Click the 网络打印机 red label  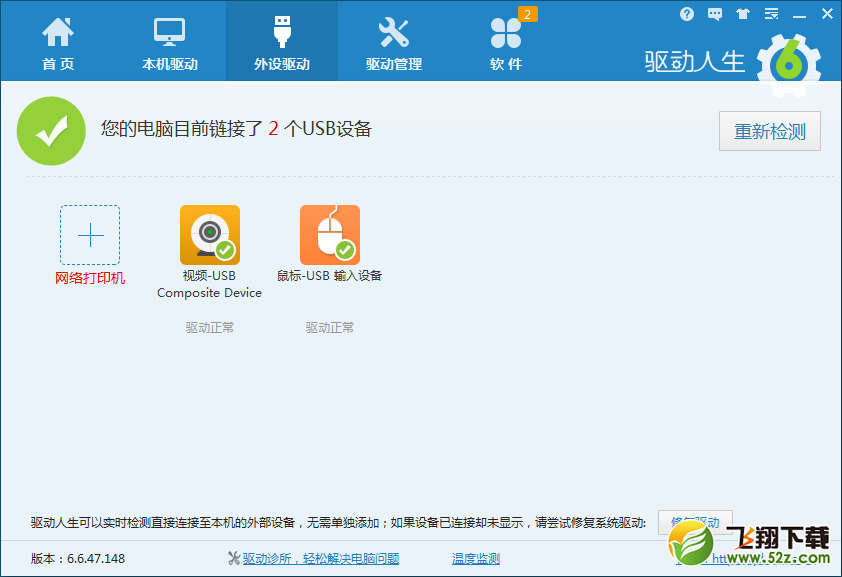tap(90, 278)
